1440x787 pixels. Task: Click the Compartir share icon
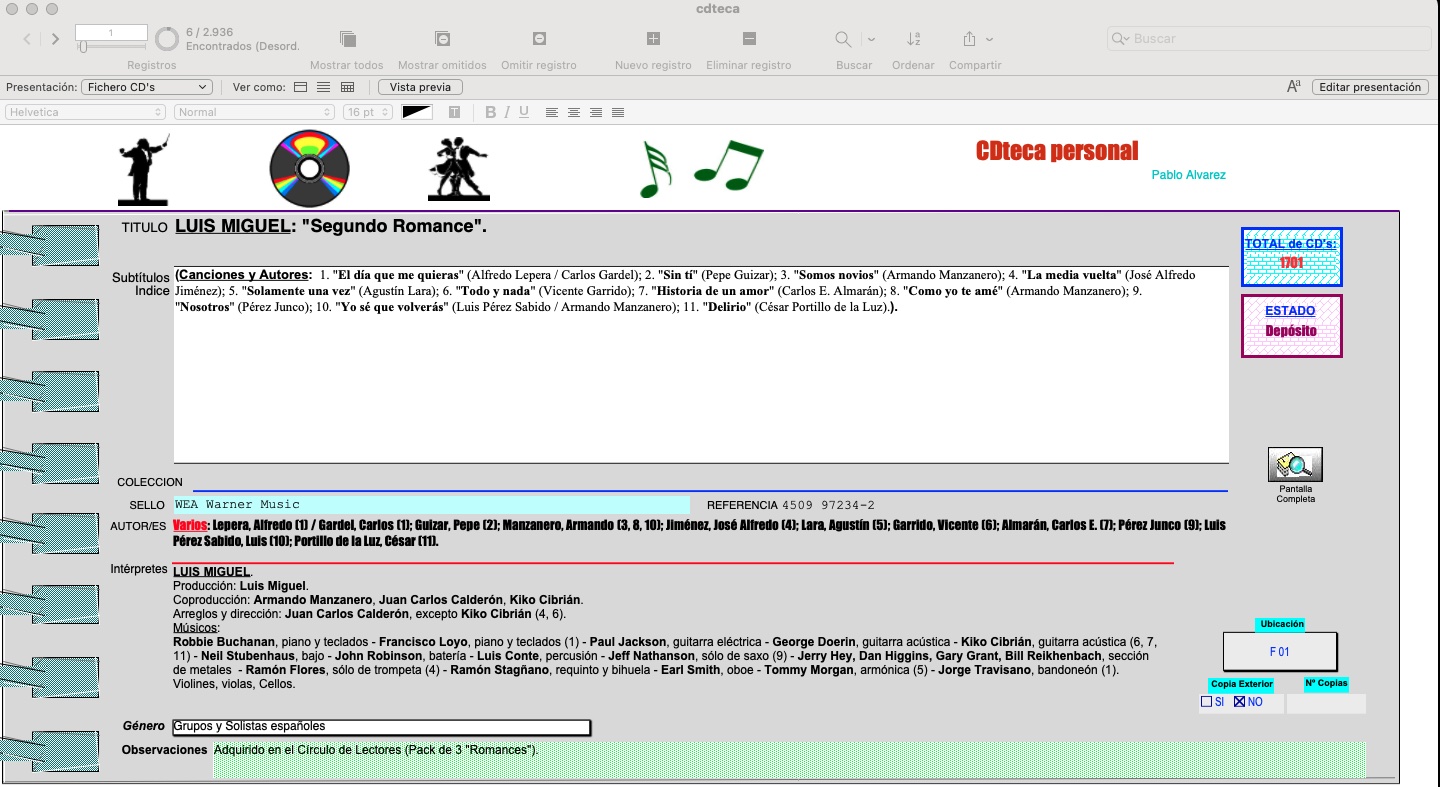click(969, 39)
